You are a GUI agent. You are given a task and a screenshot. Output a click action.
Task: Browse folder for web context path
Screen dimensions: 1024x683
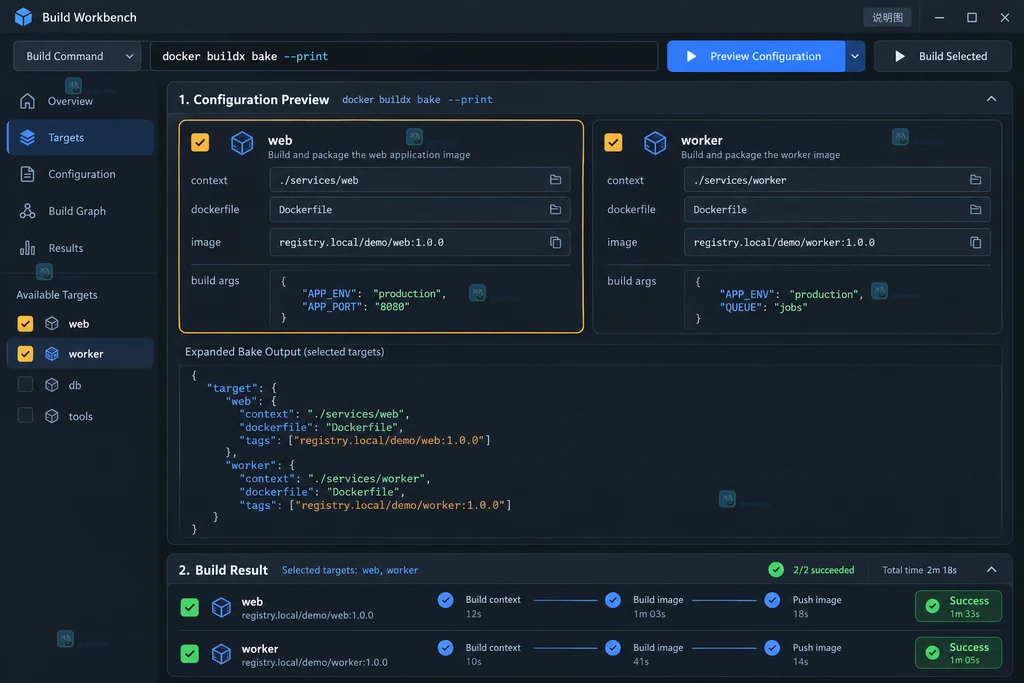click(555, 180)
